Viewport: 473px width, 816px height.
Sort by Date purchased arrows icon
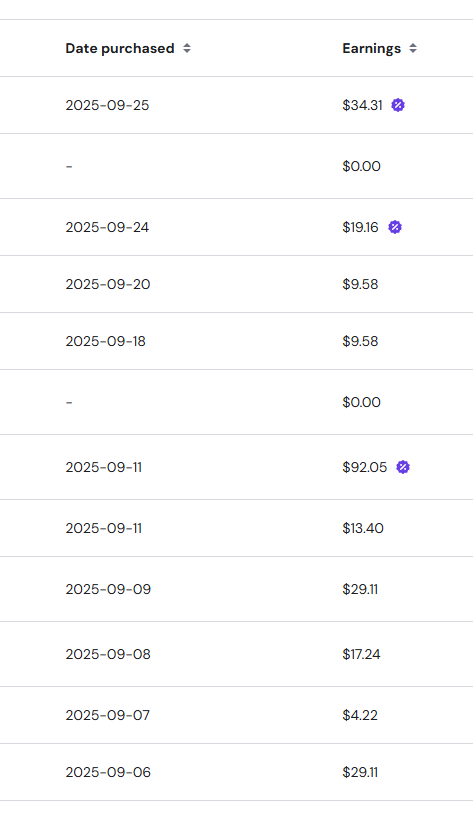[187, 48]
